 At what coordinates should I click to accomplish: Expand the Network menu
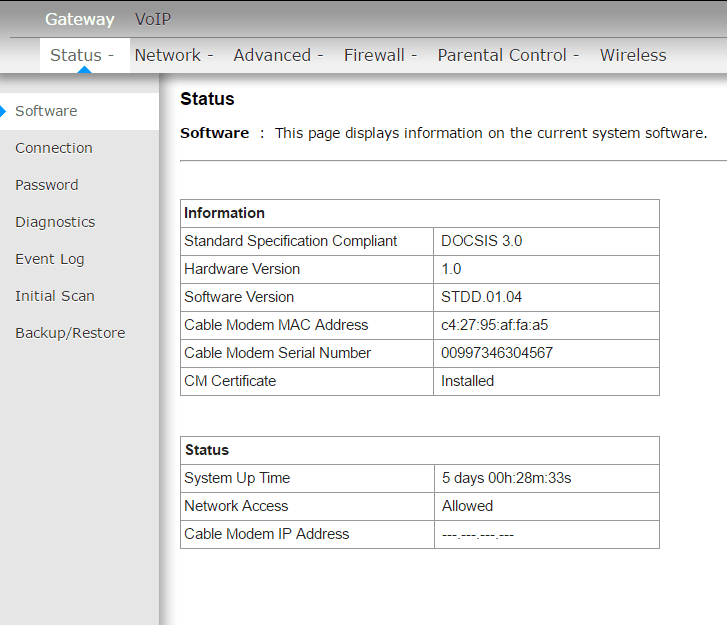[174, 56]
